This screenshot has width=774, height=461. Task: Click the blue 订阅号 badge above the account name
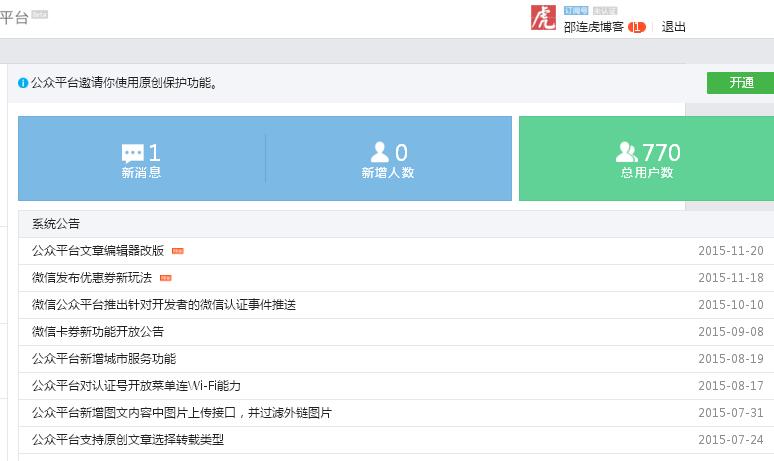tap(575, 10)
